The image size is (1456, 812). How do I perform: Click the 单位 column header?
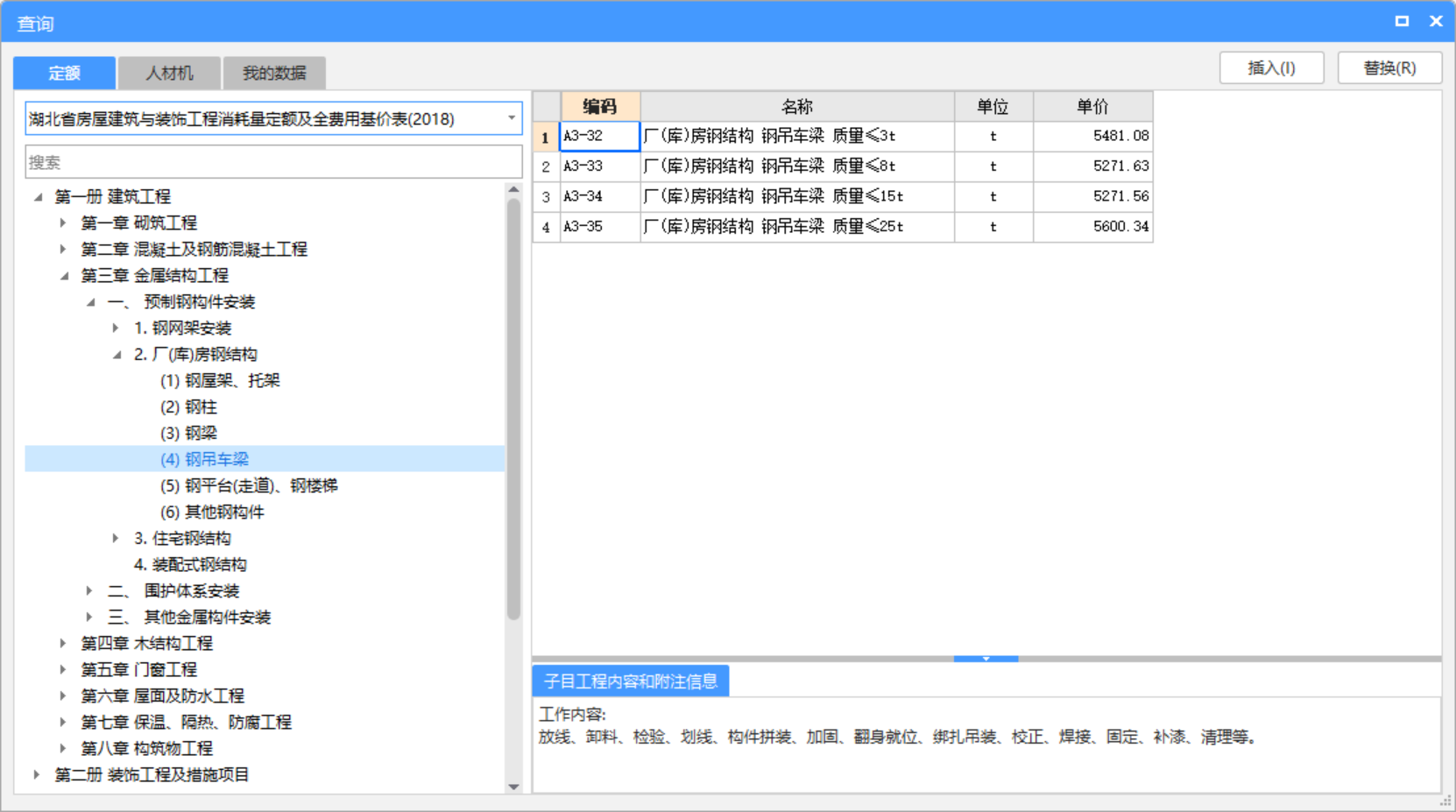point(993,107)
